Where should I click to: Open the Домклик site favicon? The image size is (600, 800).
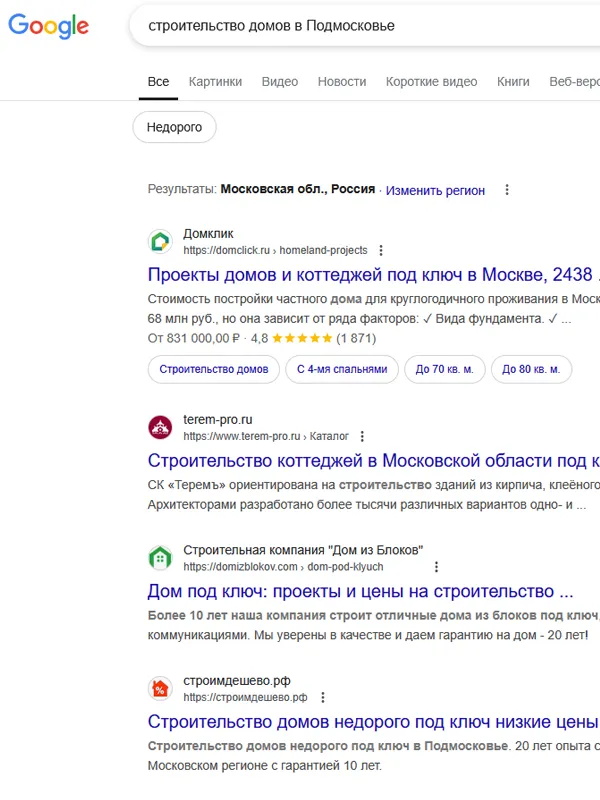click(160, 241)
